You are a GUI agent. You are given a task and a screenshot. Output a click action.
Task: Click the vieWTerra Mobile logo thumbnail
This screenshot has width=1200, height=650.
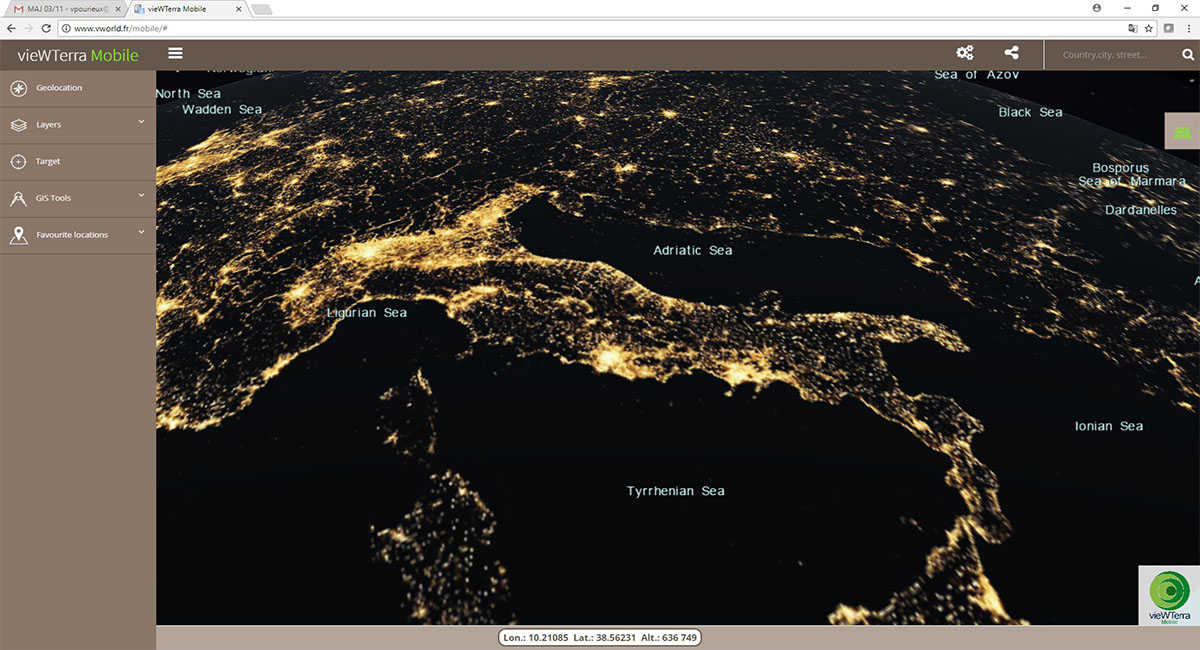point(1169,596)
